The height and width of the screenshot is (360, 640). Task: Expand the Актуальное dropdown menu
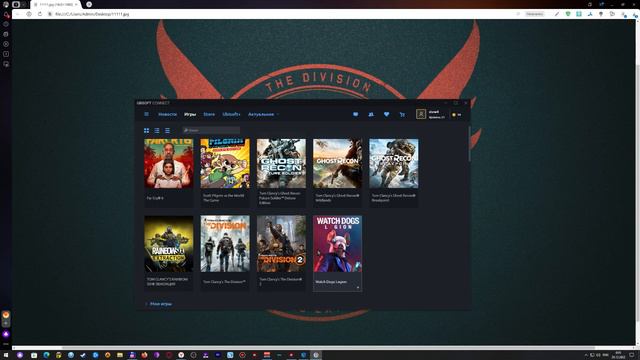(263, 114)
